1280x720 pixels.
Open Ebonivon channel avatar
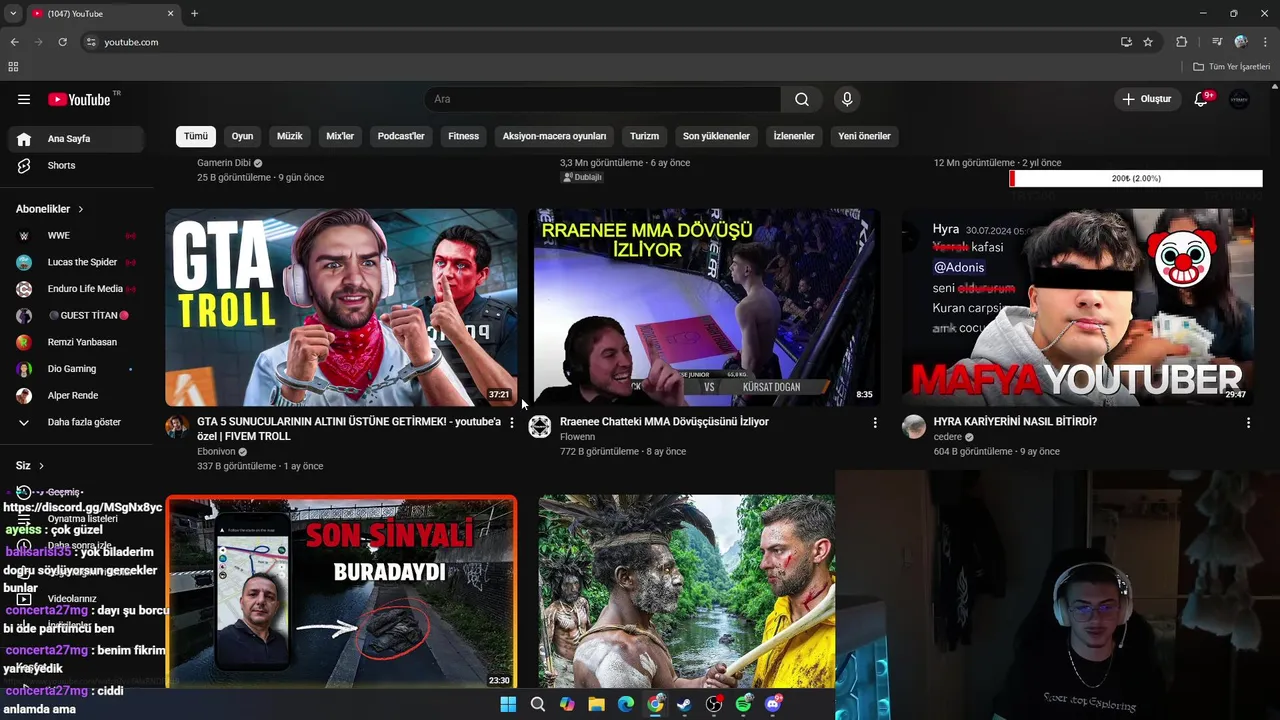pos(177,427)
